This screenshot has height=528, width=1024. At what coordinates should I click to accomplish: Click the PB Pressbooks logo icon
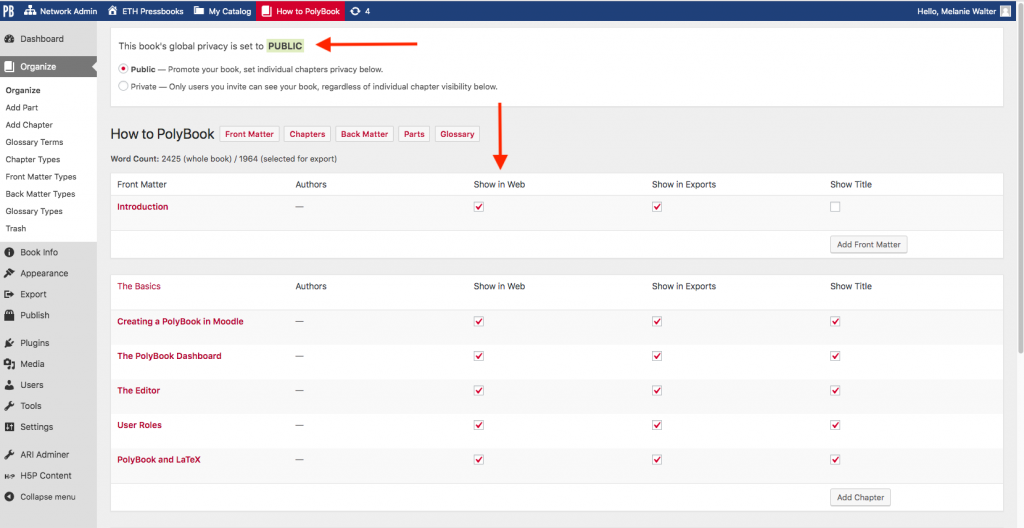coord(8,11)
